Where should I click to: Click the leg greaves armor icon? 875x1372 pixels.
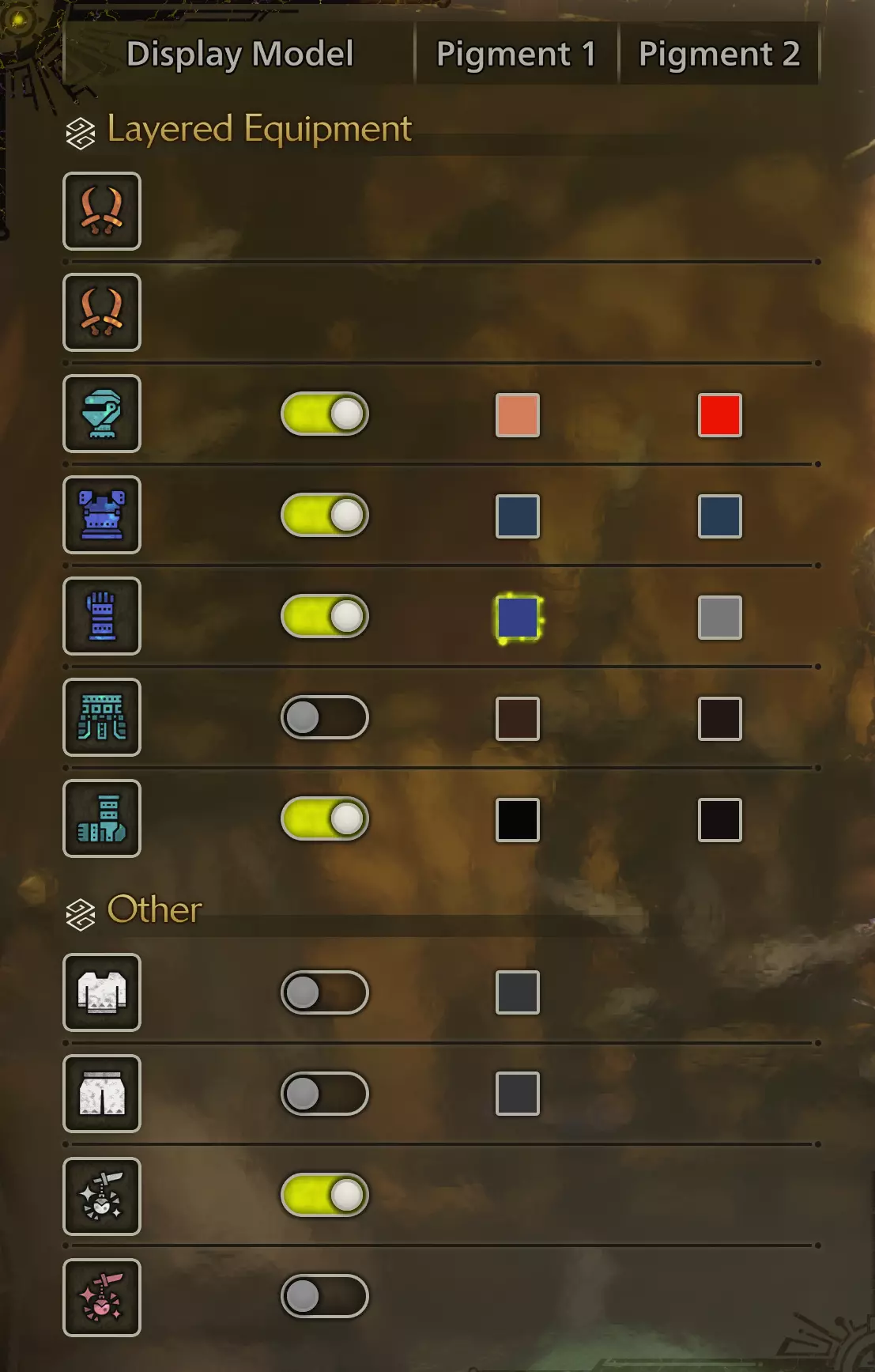click(102, 818)
